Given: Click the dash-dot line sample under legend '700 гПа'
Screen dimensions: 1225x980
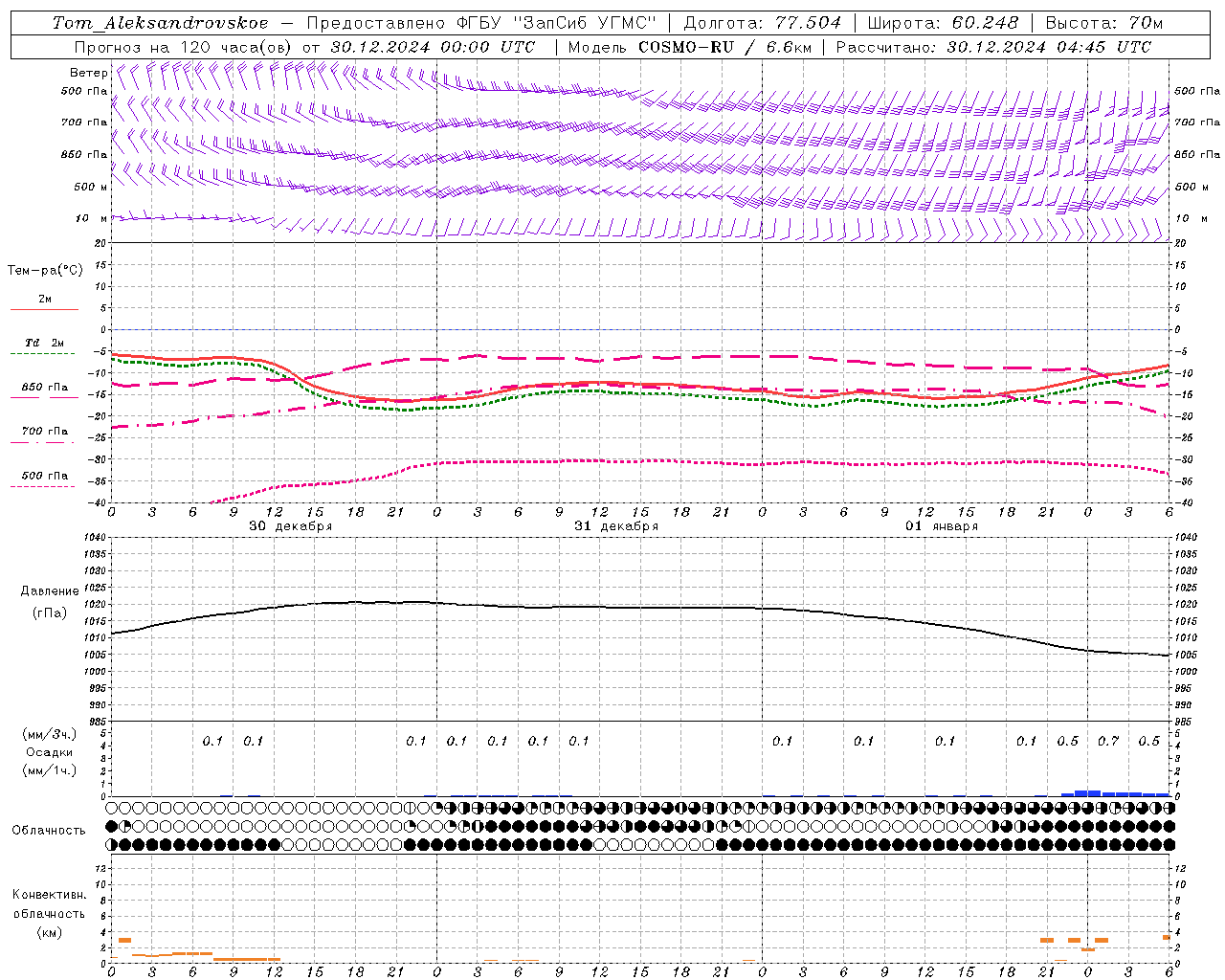Looking at the screenshot, I should 42,441.
